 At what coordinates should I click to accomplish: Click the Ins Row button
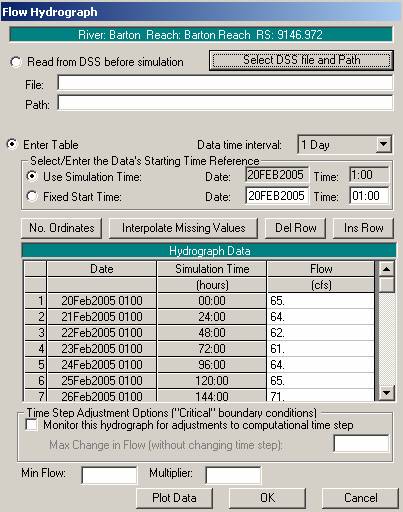coord(363,228)
